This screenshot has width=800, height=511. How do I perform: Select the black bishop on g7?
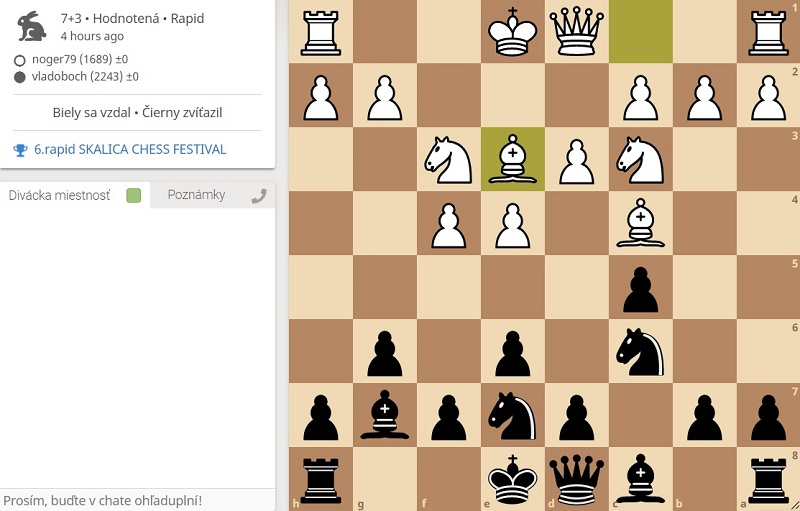pyautogui.click(x=385, y=415)
